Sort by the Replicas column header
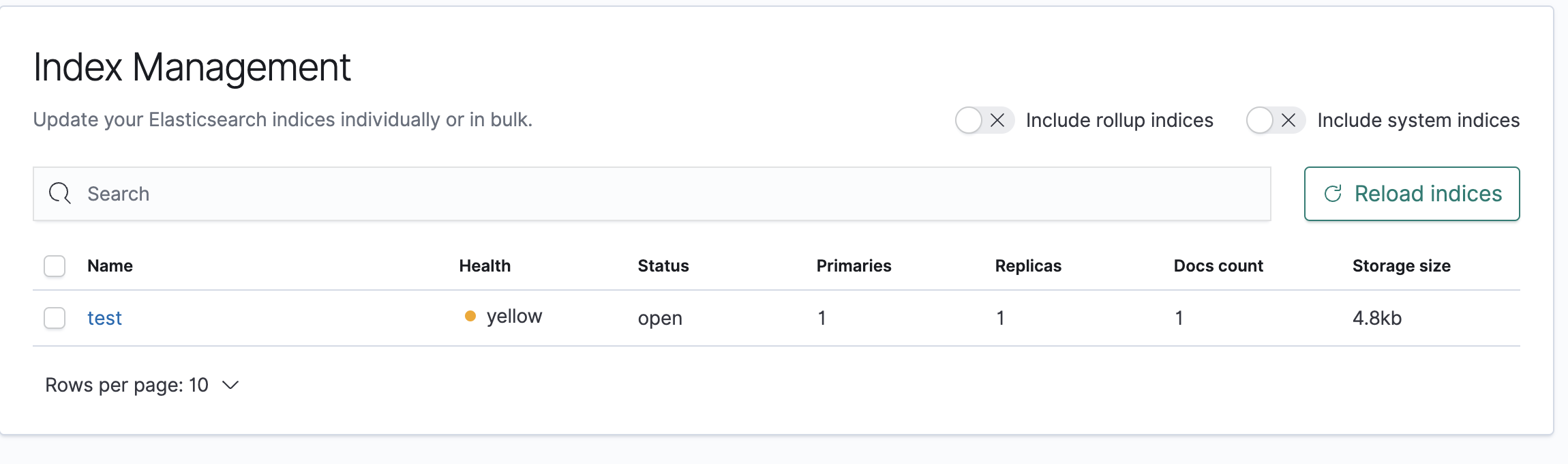 (1028, 266)
